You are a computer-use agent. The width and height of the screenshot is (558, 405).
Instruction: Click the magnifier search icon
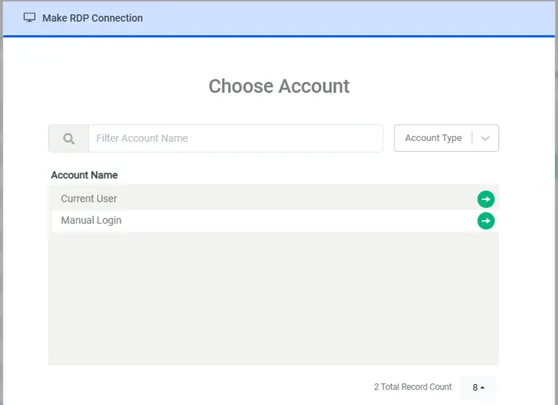pyautogui.click(x=69, y=138)
